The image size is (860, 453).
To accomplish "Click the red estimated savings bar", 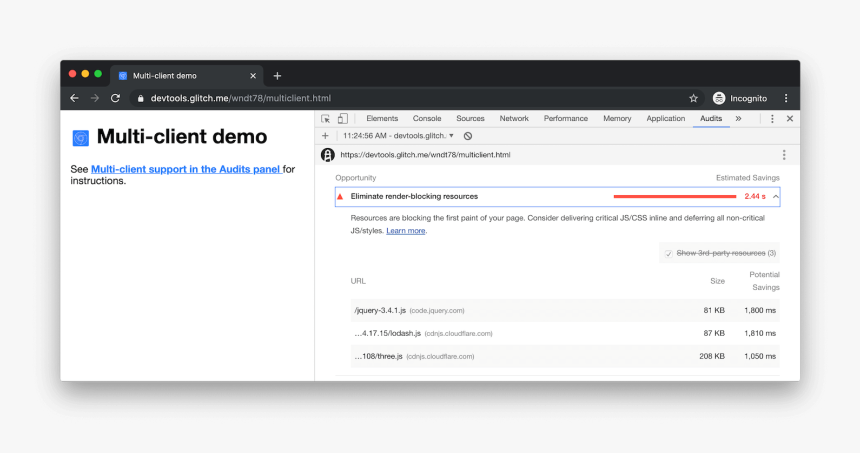I will tap(675, 196).
